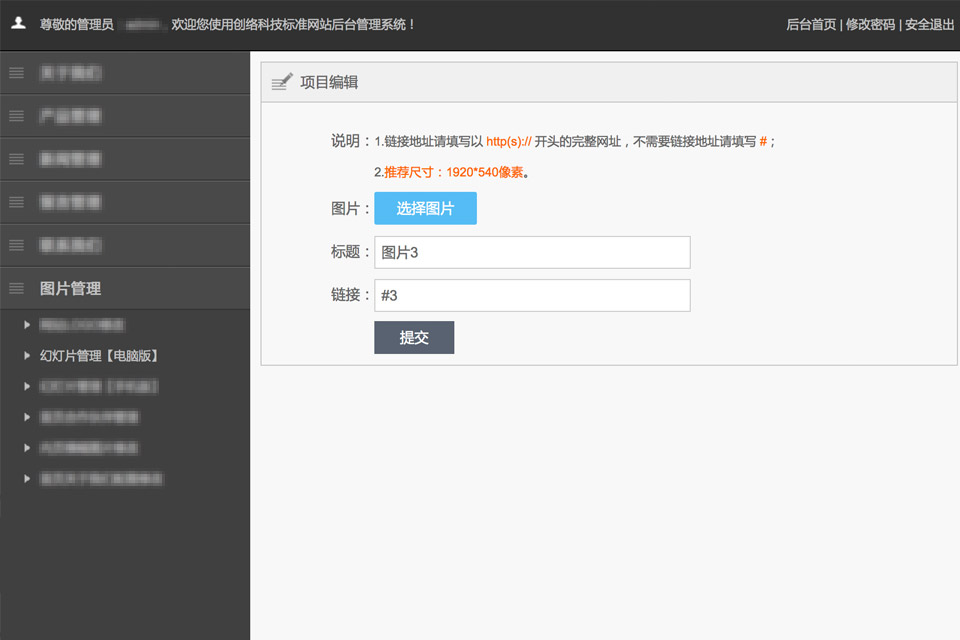
Task: Click the hamburger icon next to 图片管理
Action: [16, 288]
